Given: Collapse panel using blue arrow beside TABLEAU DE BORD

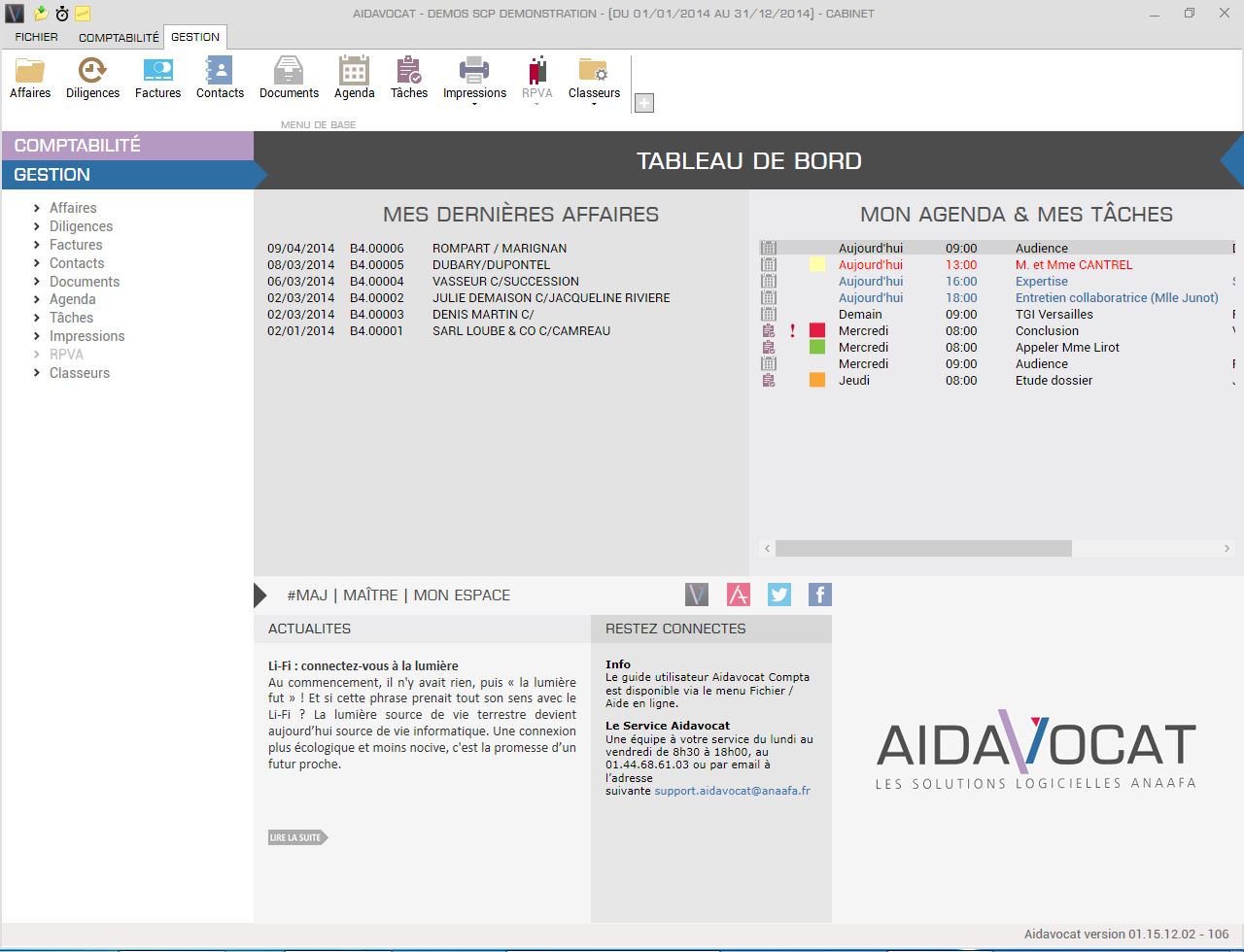Looking at the screenshot, I should pos(1232,160).
